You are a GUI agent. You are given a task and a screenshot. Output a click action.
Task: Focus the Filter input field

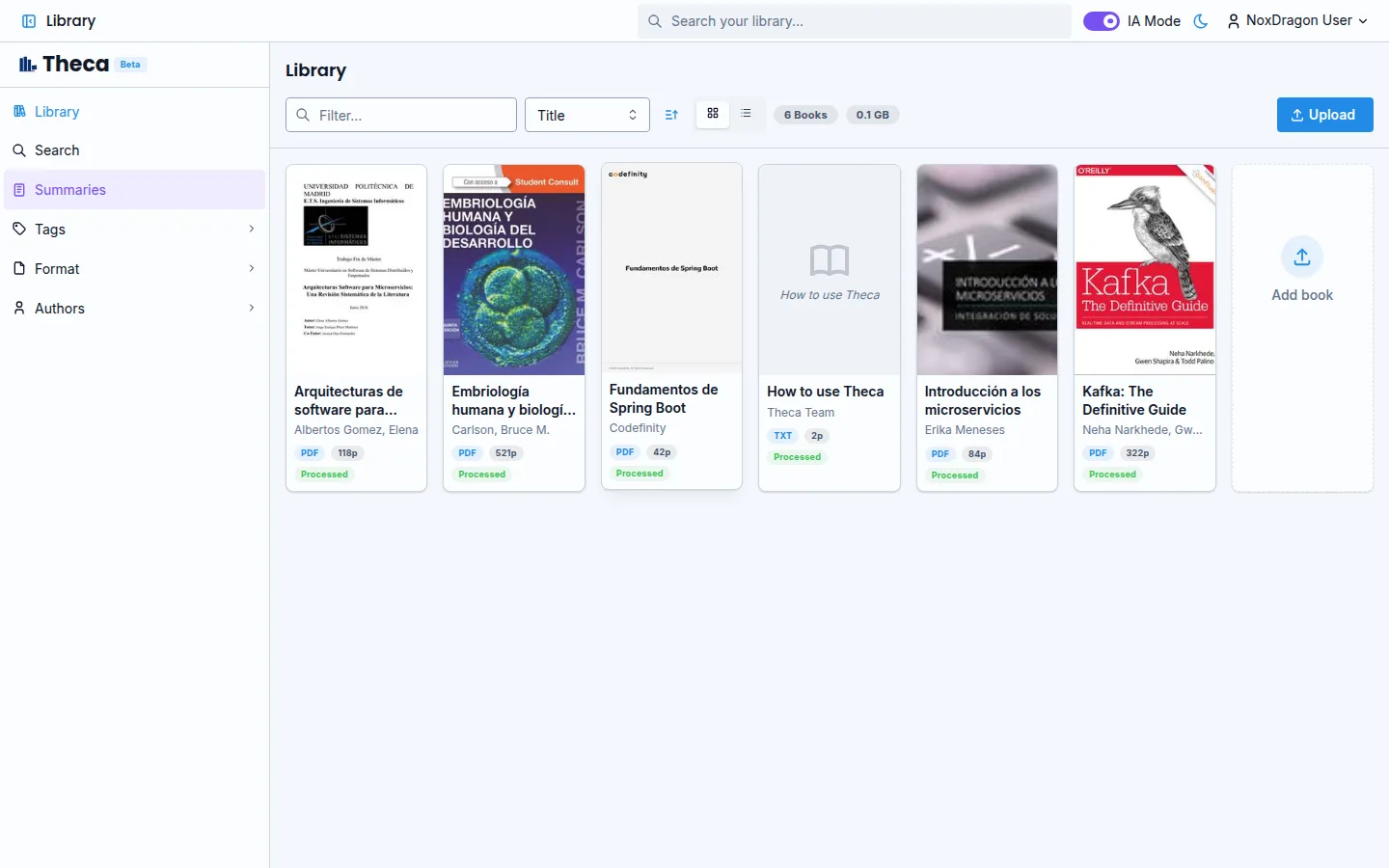click(401, 115)
